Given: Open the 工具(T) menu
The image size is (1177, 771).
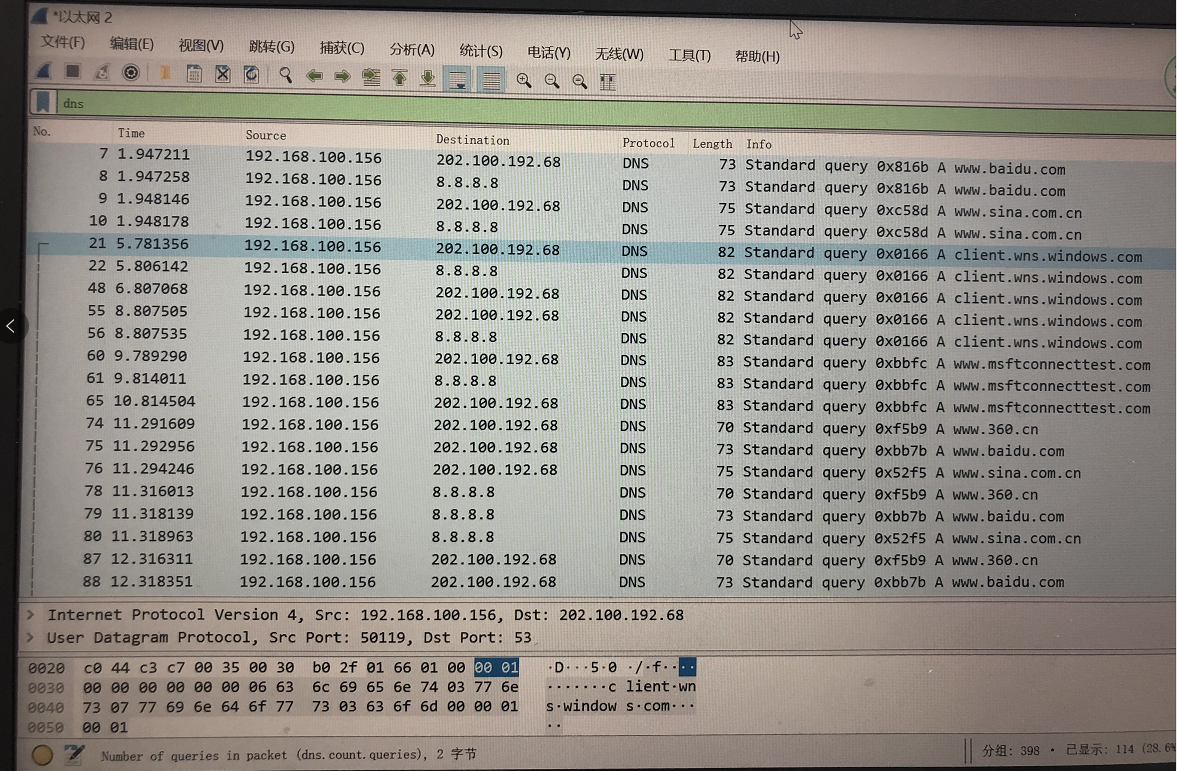Looking at the screenshot, I should tap(690, 56).
